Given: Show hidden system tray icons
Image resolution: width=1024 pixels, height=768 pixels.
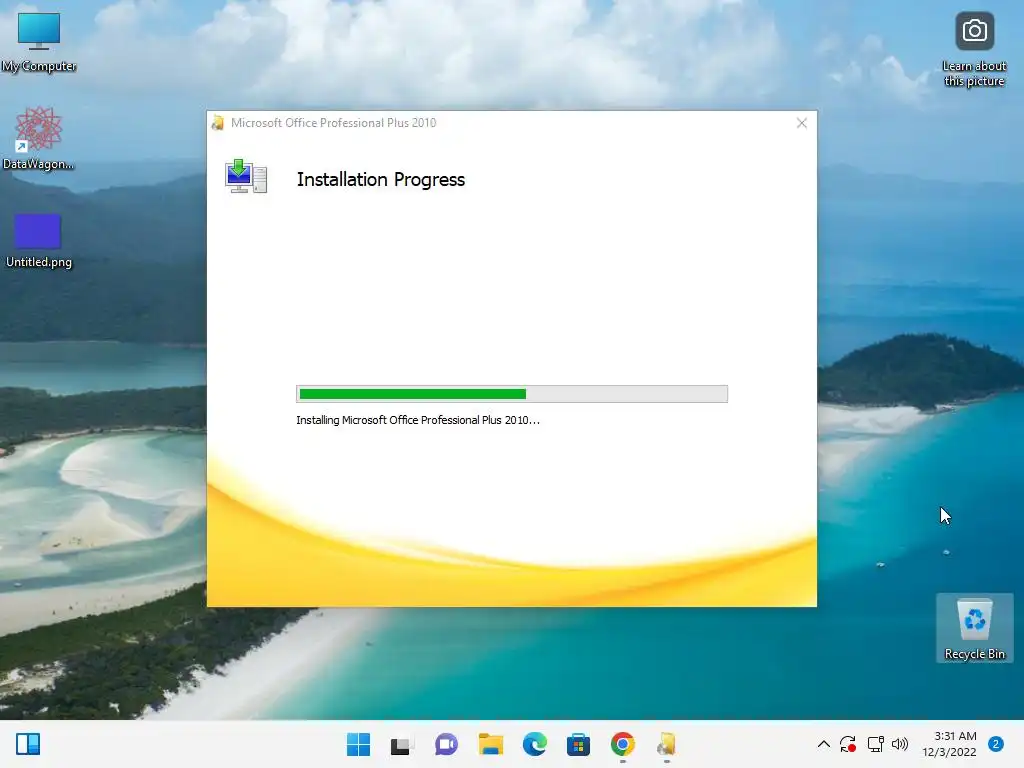Looking at the screenshot, I should 824,744.
